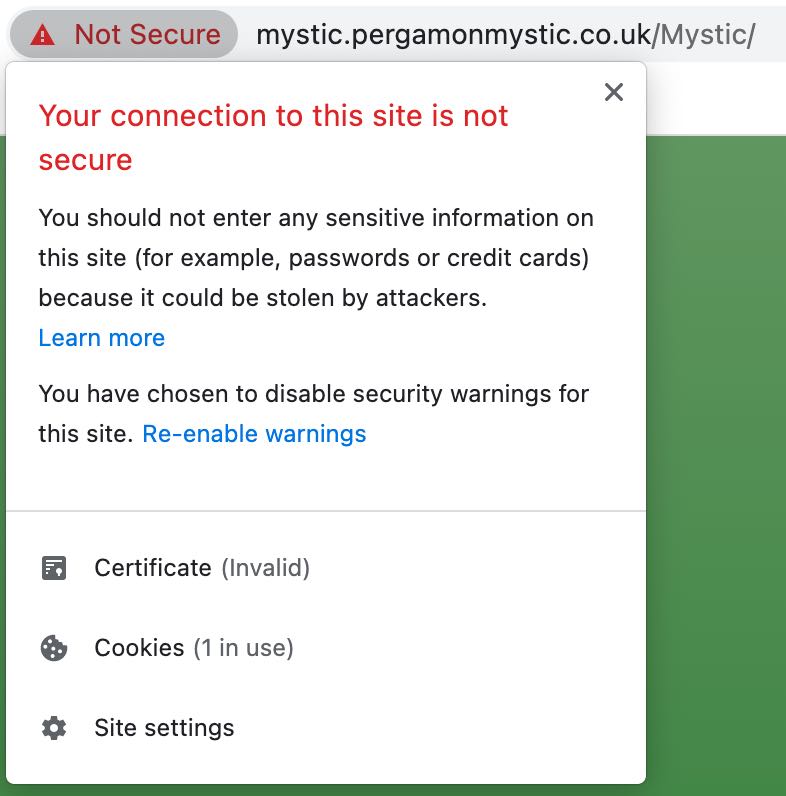The width and height of the screenshot is (786, 796).
Task: Open the Certificate details entry
Action: click(x=326, y=568)
